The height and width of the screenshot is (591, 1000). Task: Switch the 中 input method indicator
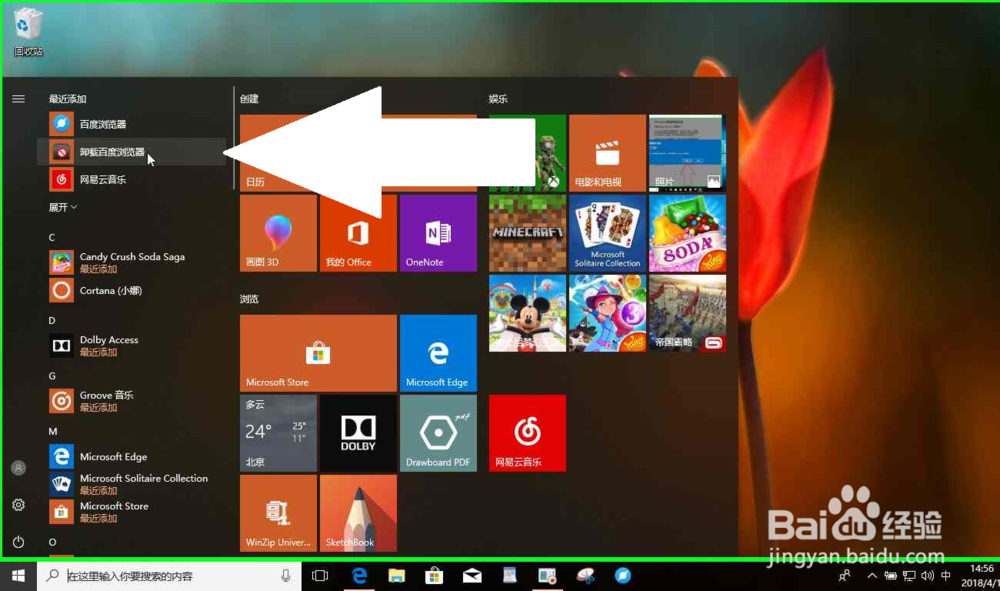click(946, 576)
